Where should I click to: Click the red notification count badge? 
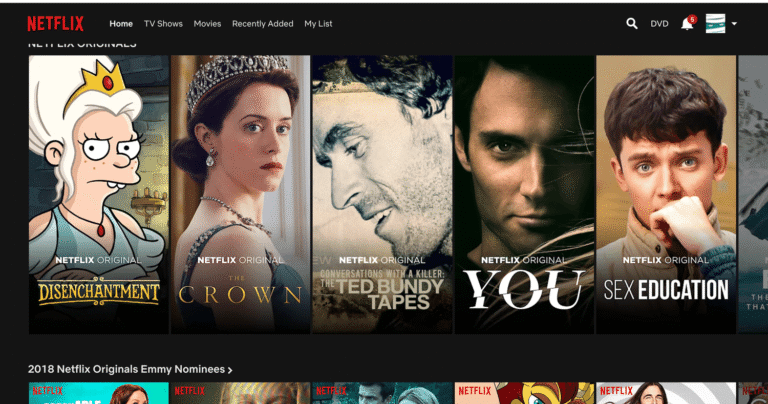click(x=692, y=20)
